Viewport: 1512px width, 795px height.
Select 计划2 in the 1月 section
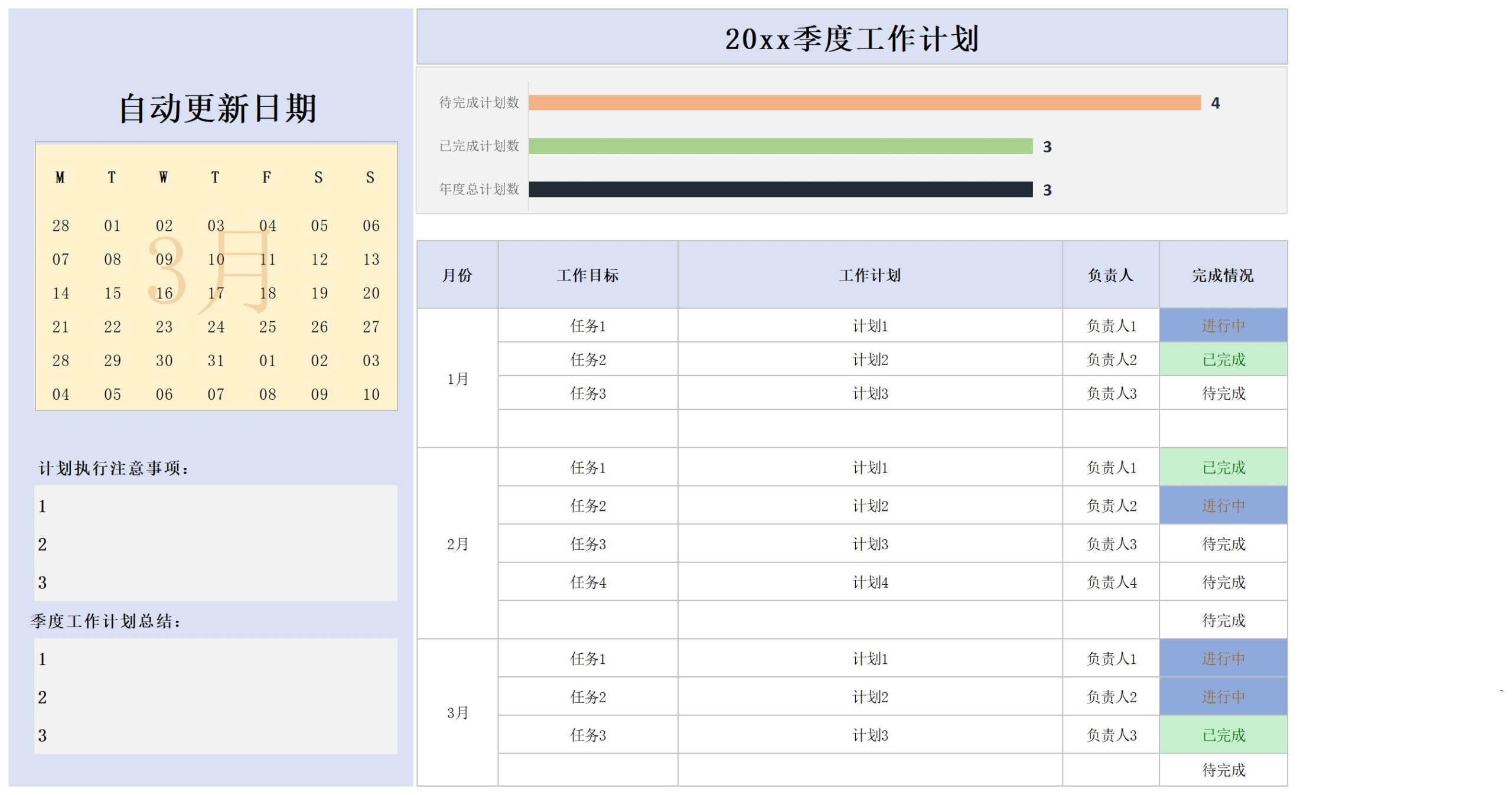869,359
